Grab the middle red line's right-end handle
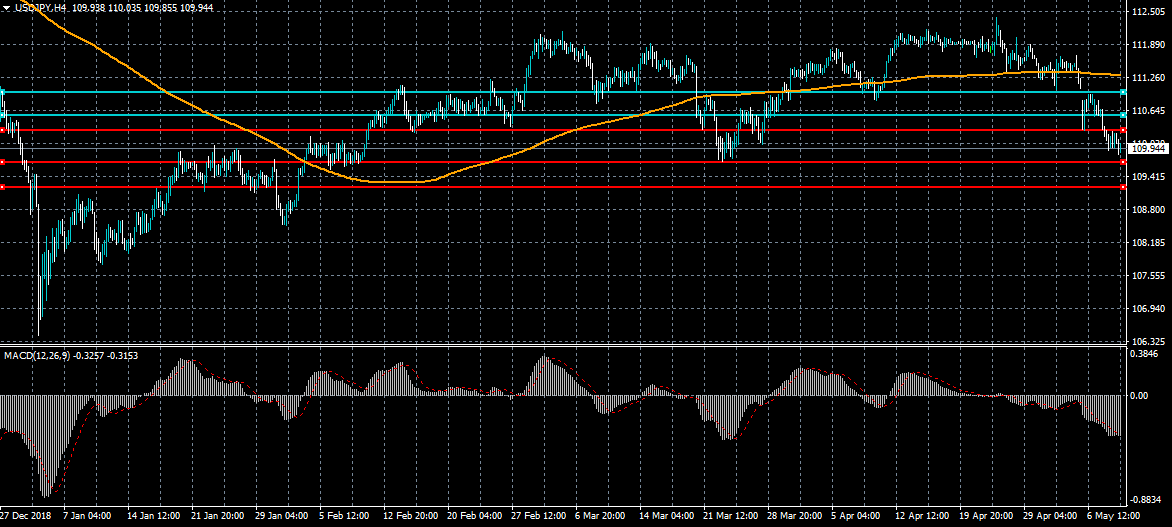This screenshot has width=1172, height=527. [1123, 162]
